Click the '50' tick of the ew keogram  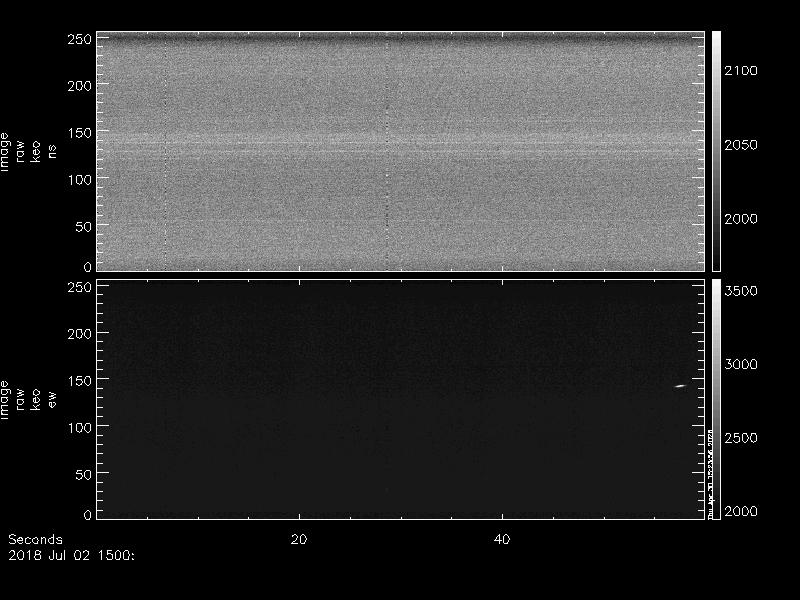tap(84, 474)
